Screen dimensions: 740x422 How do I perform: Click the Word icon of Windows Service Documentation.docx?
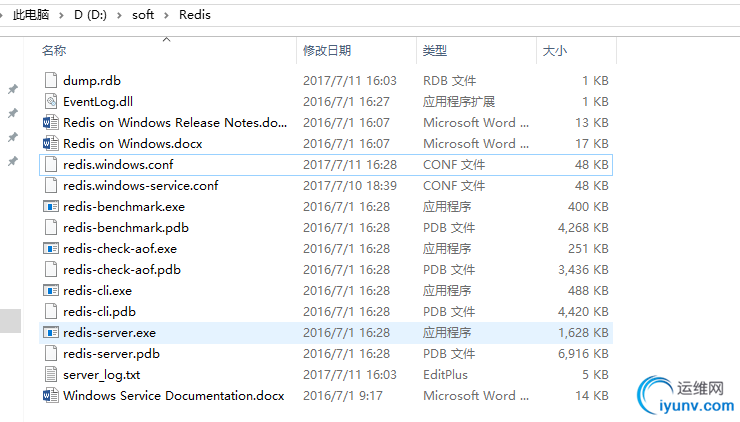[51, 396]
